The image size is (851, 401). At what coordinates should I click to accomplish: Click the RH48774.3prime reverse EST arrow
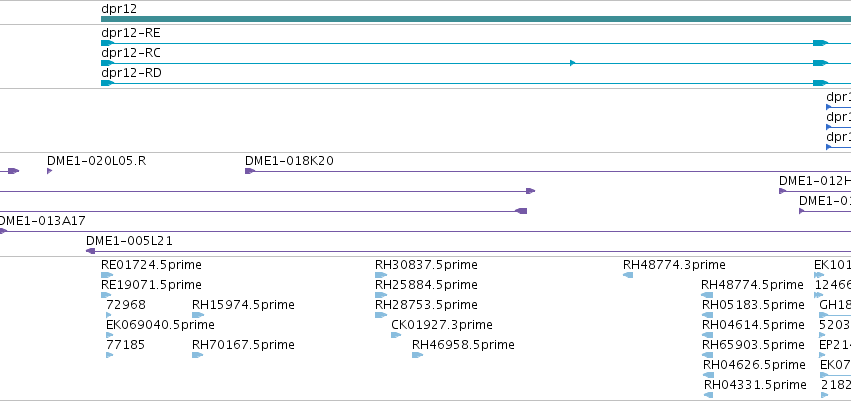(628, 275)
